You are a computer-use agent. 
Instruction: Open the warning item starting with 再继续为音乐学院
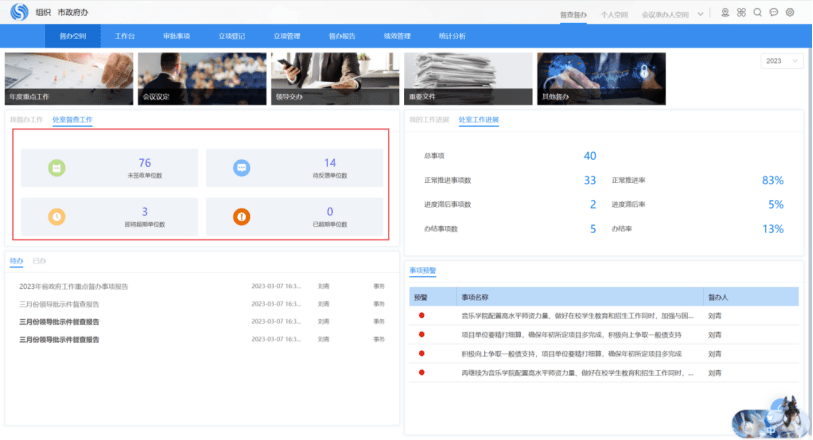coord(577,373)
